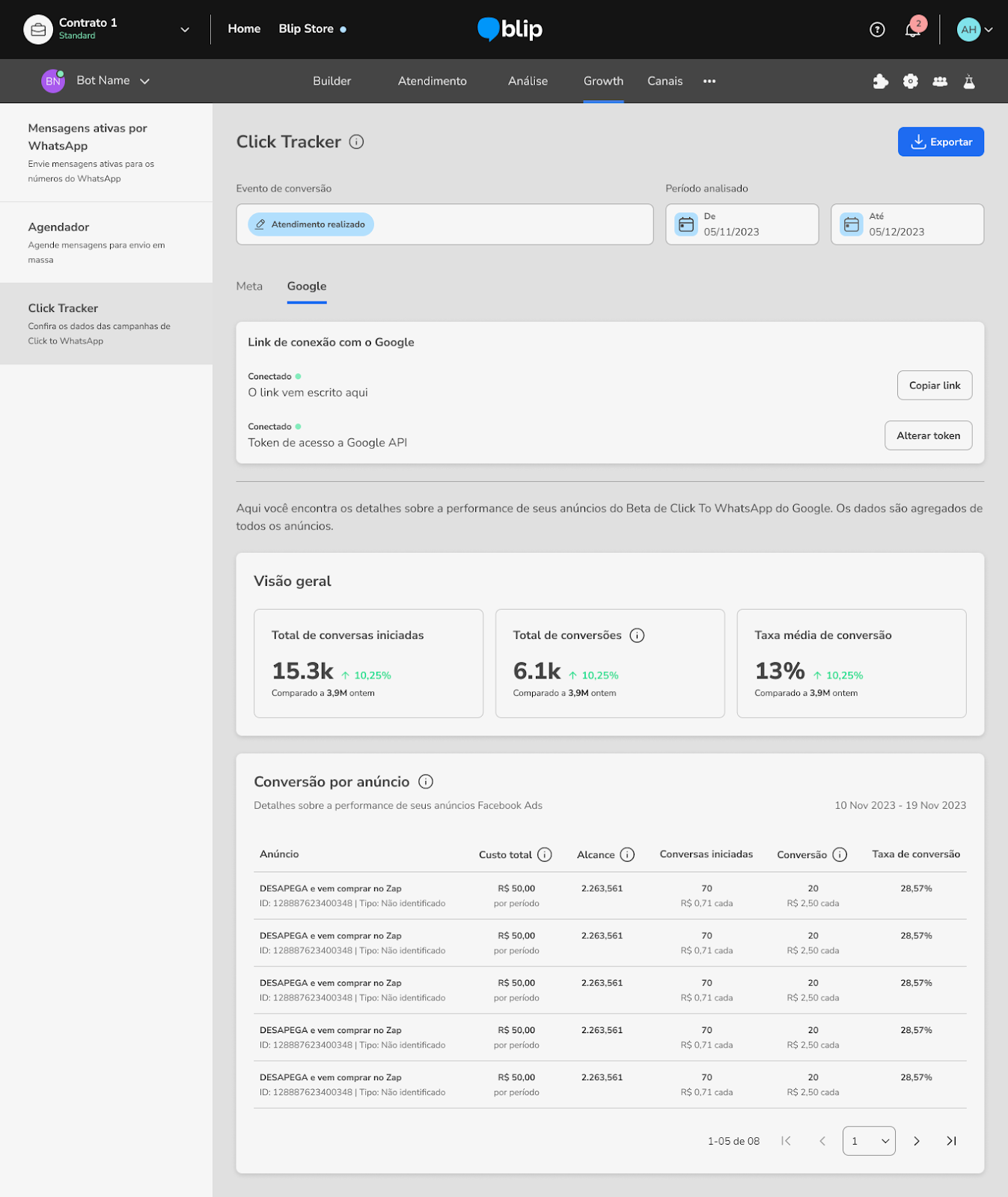Screen dimensions: 1008x1197
Task: Click the Anúncio column header
Action: (x=279, y=854)
